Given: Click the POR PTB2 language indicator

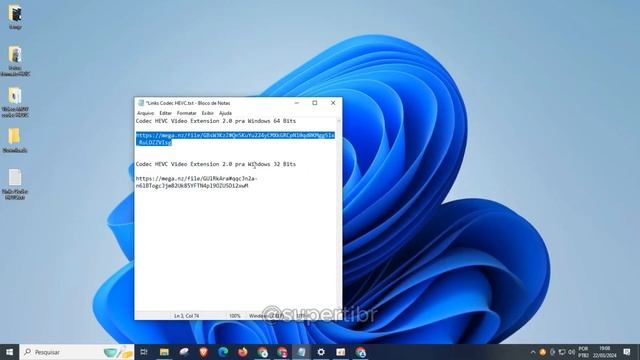Looking at the screenshot, I should [x=583, y=352].
